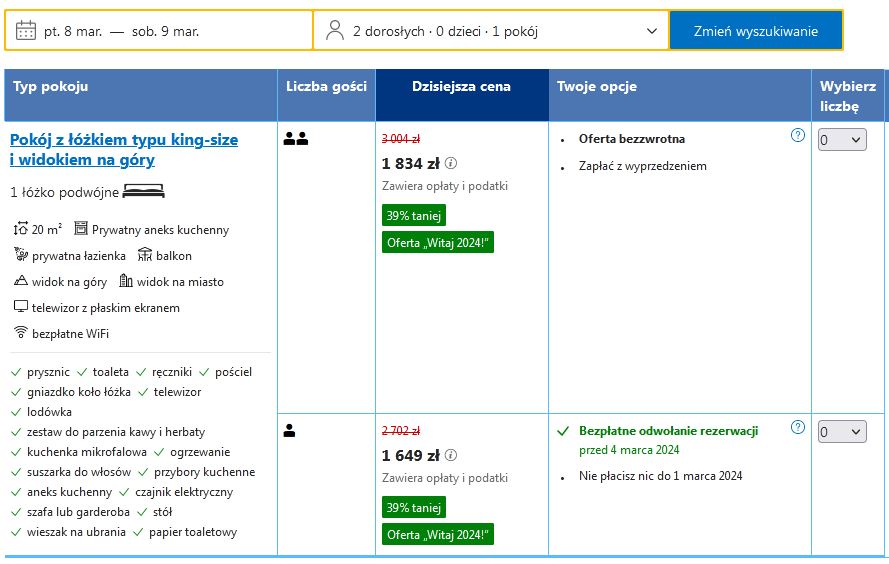Click the single-guest occupancy icon

coord(289,431)
